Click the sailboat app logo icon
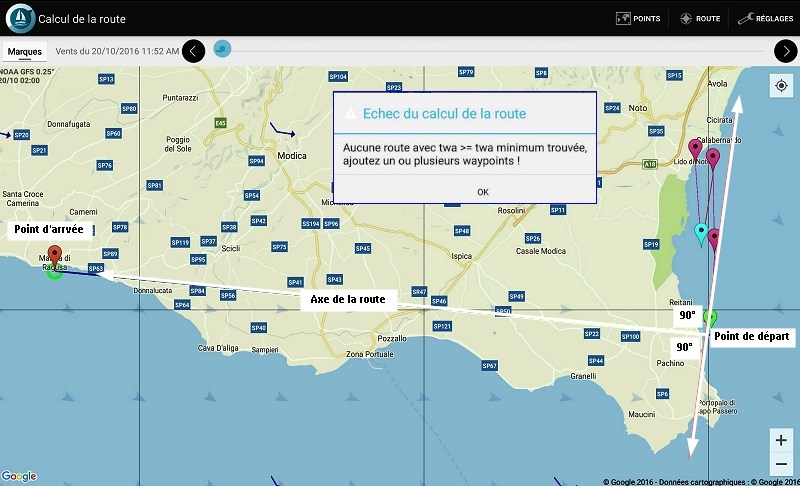Viewport: 800px width, 486px height. point(18,18)
